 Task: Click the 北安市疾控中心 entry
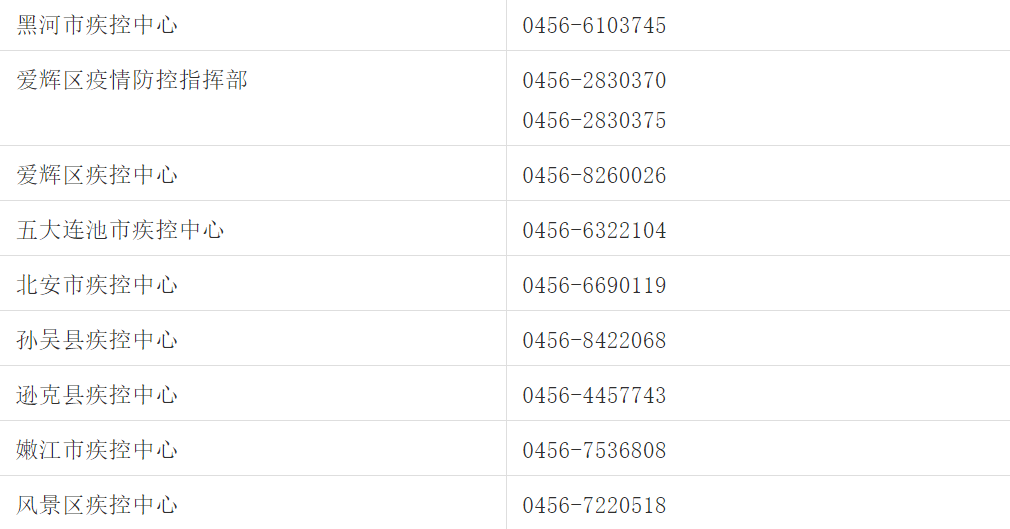click(97, 285)
